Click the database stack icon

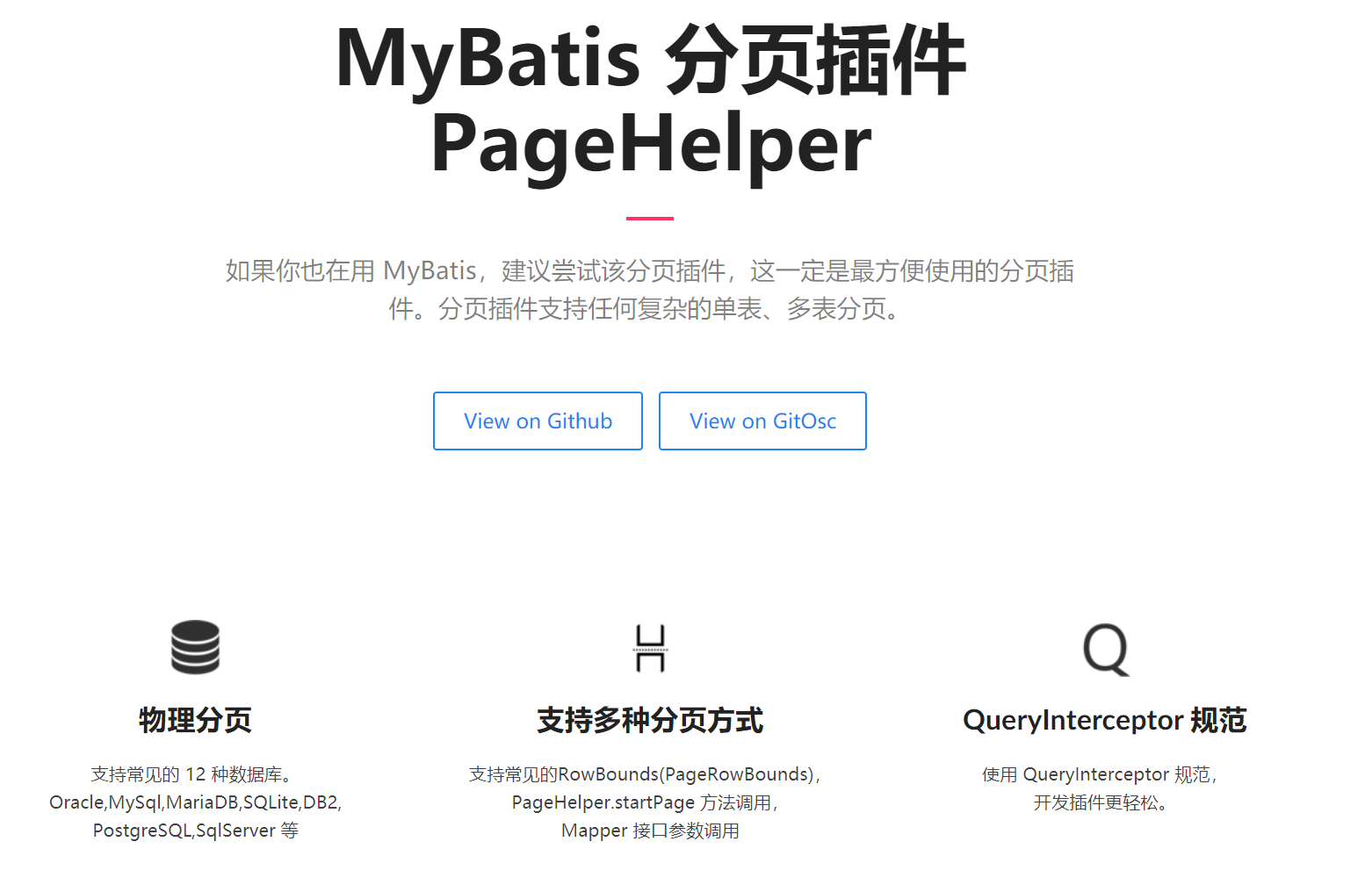click(195, 648)
